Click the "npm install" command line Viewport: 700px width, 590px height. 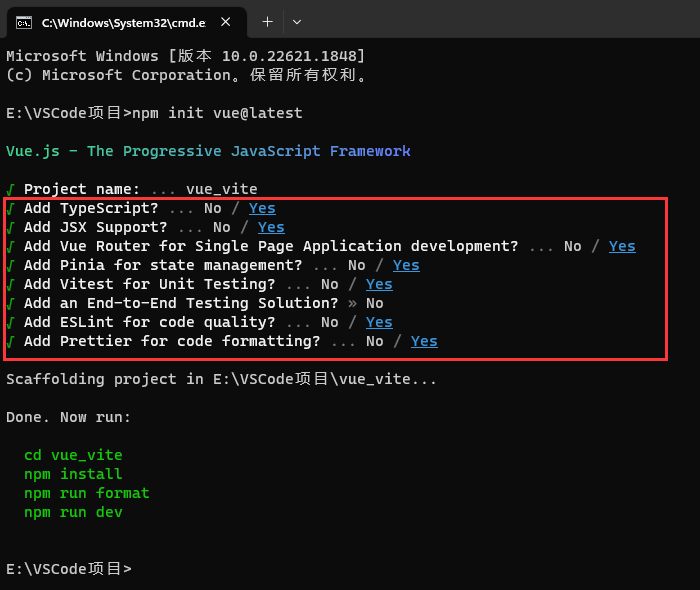(x=73, y=474)
